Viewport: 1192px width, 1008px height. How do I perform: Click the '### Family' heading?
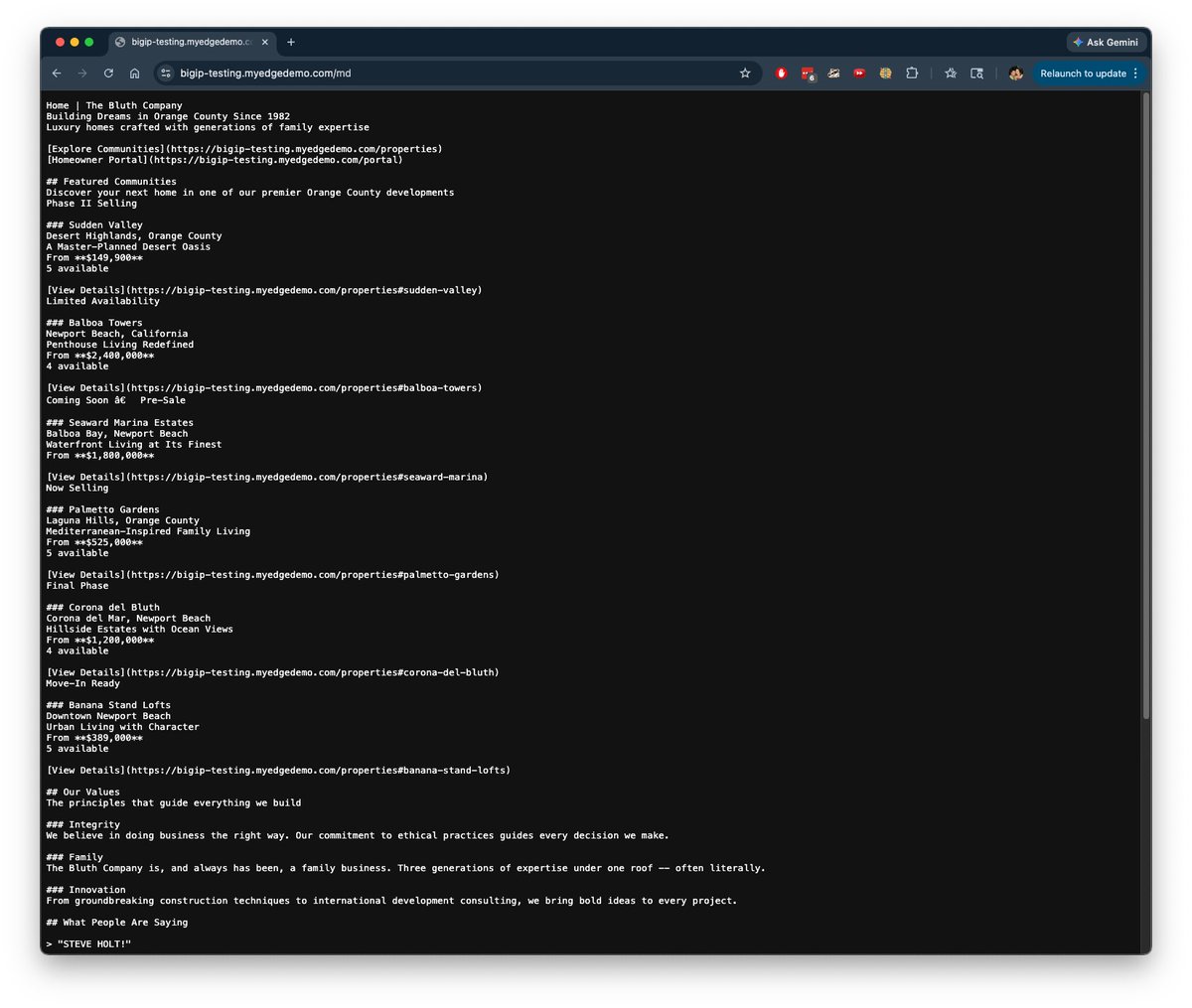pyautogui.click(x=74, y=858)
